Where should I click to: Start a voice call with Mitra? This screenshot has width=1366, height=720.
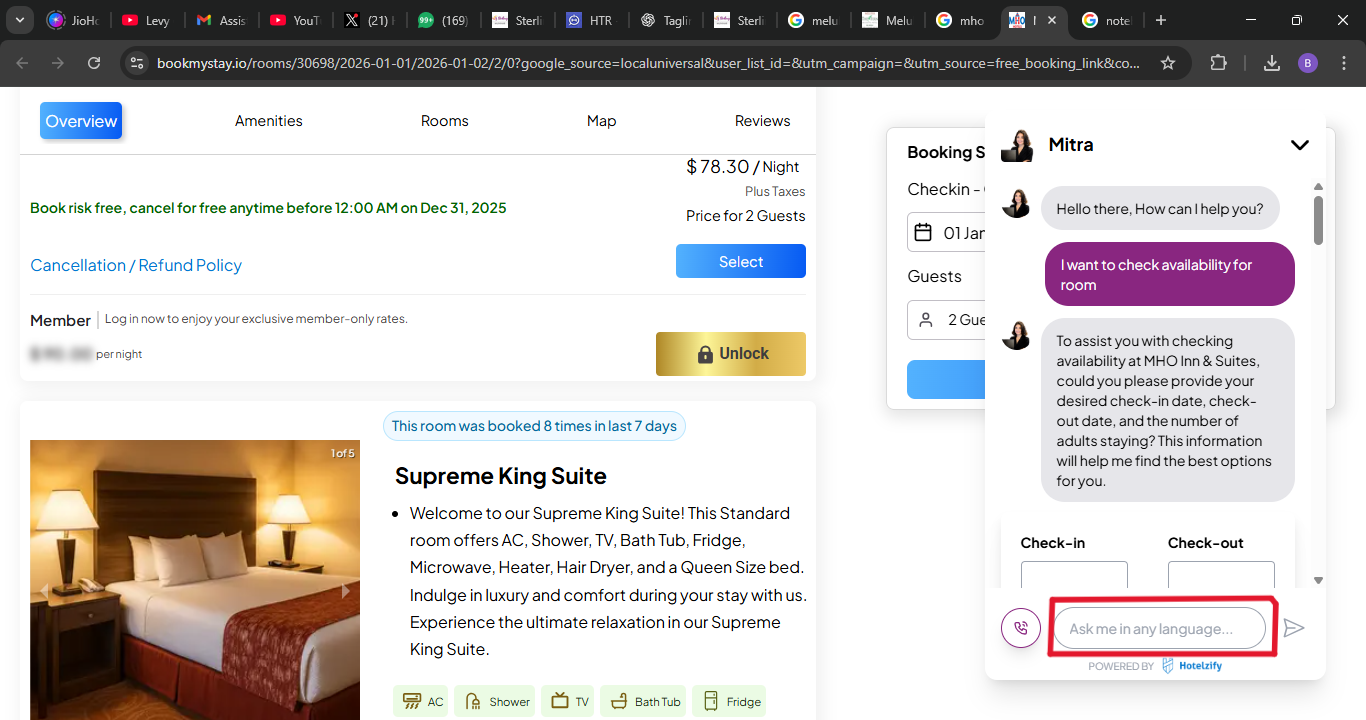[1021, 628]
